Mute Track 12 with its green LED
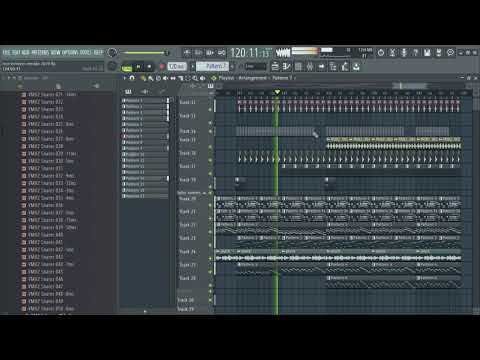Viewport: 480px width, 360px height. pos(210,109)
